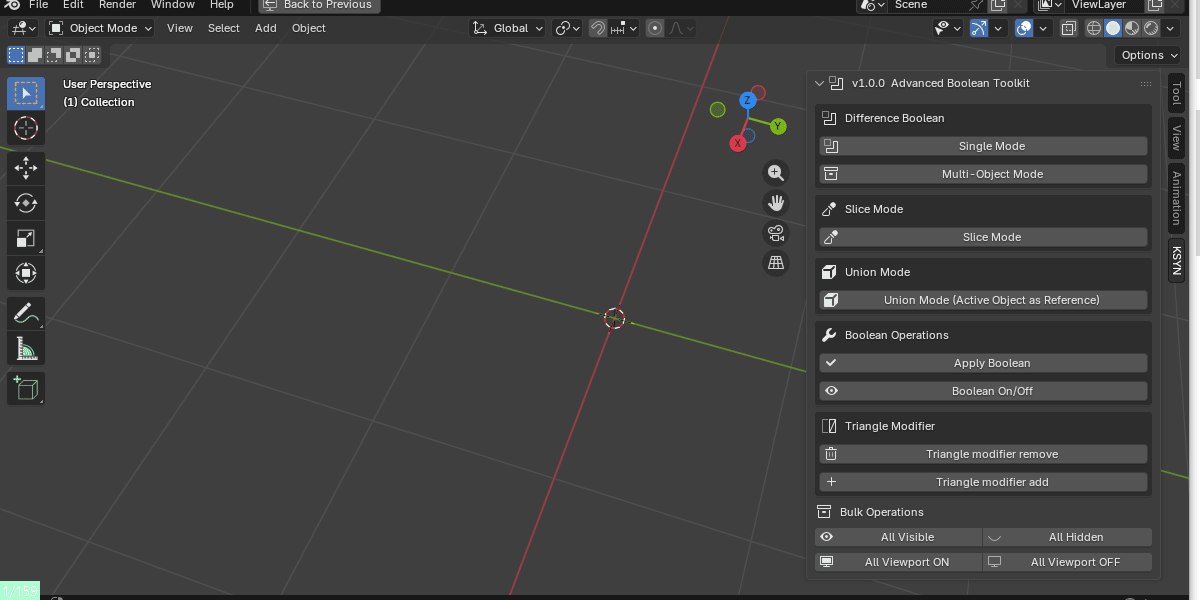
Task: Click the Blender logo menu icon
Action: pos(13,5)
